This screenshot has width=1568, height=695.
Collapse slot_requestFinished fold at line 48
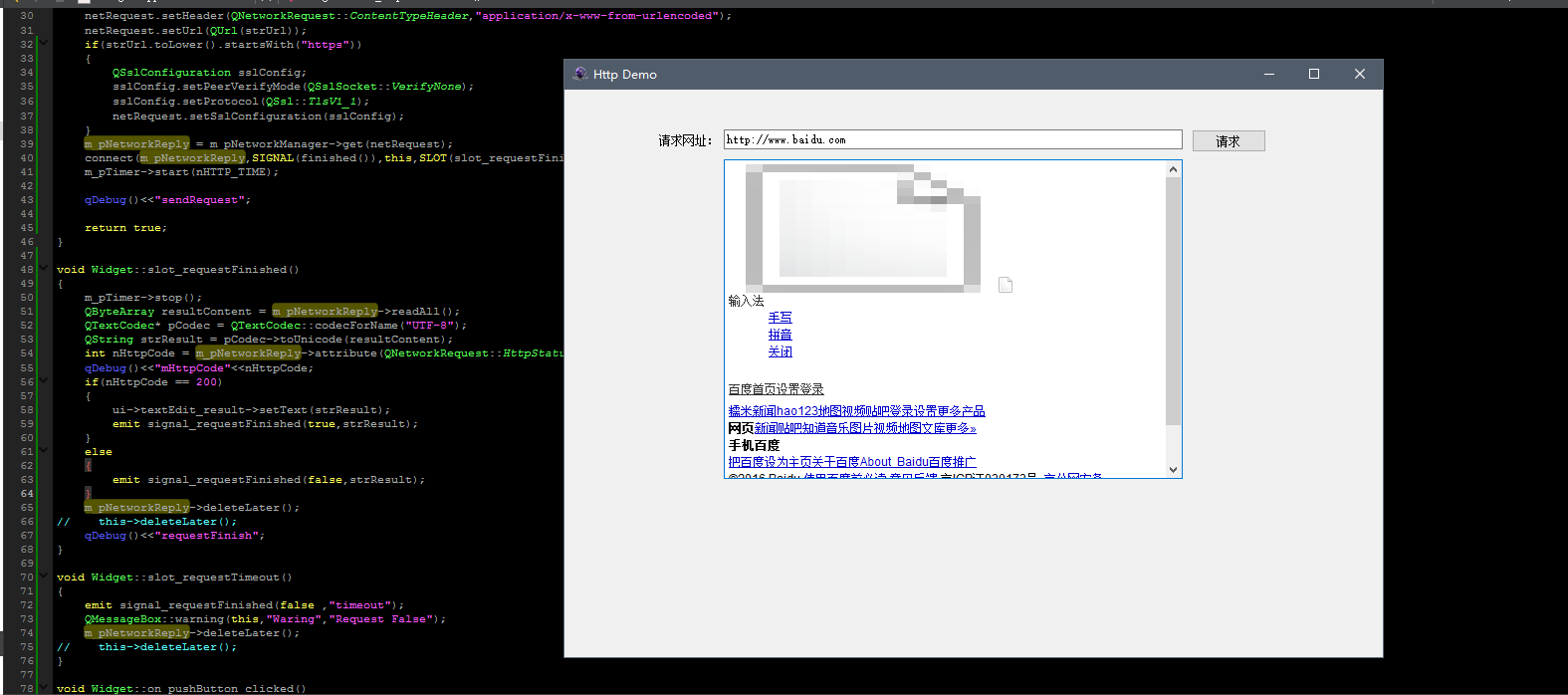pos(44,269)
